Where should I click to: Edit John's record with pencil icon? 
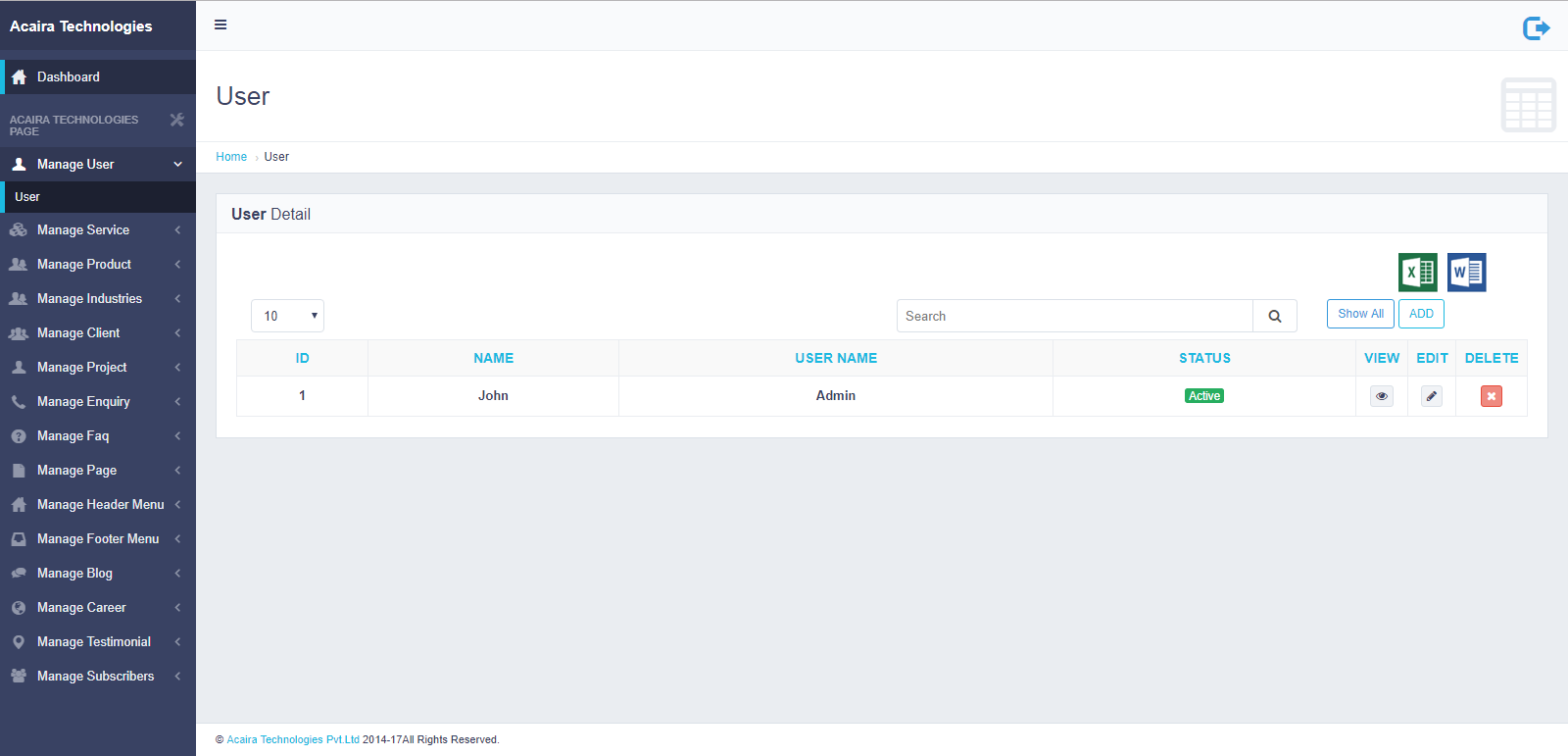tap(1431, 396)
